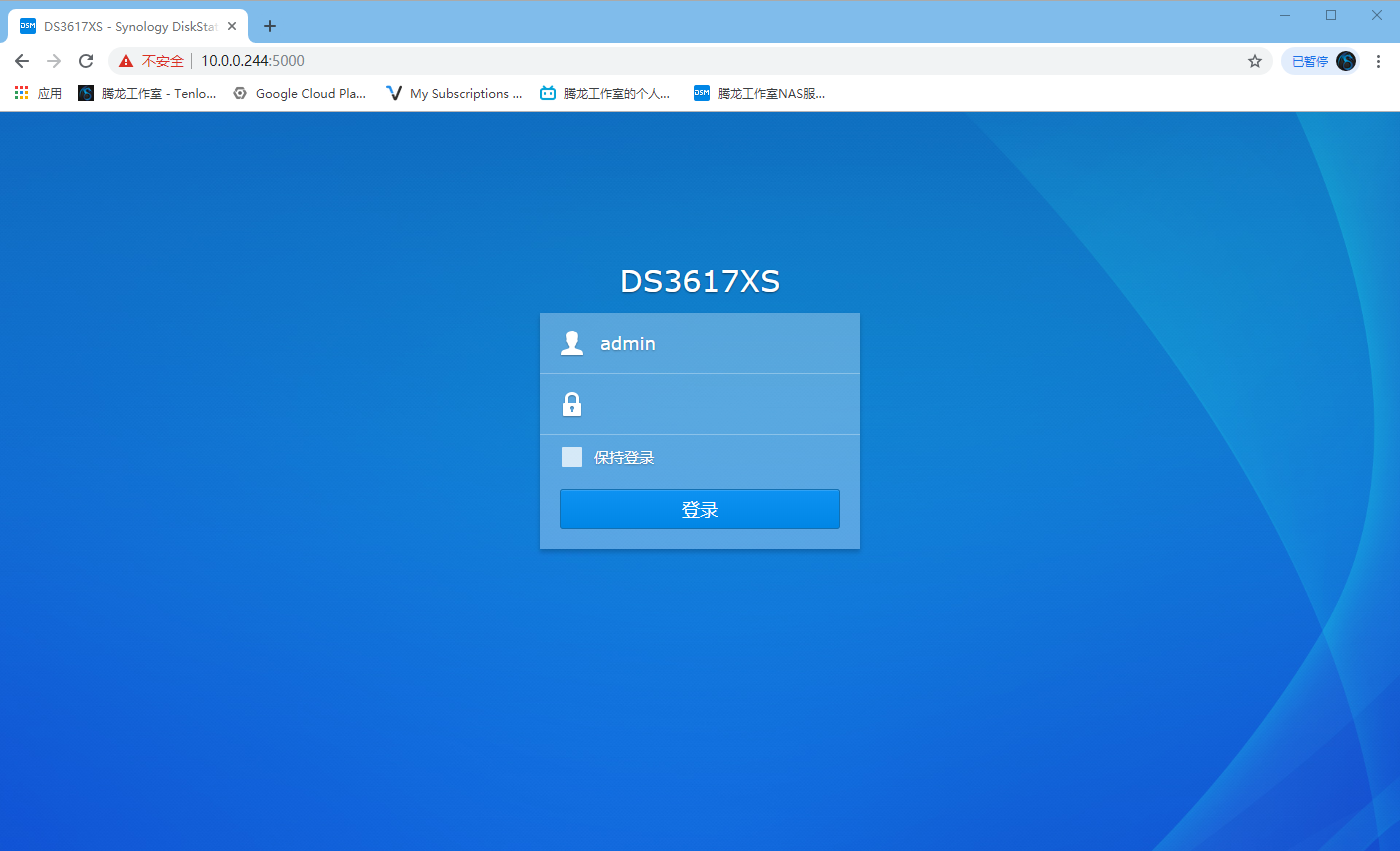Minimize the Chrome window

[x=1285, y=15]
